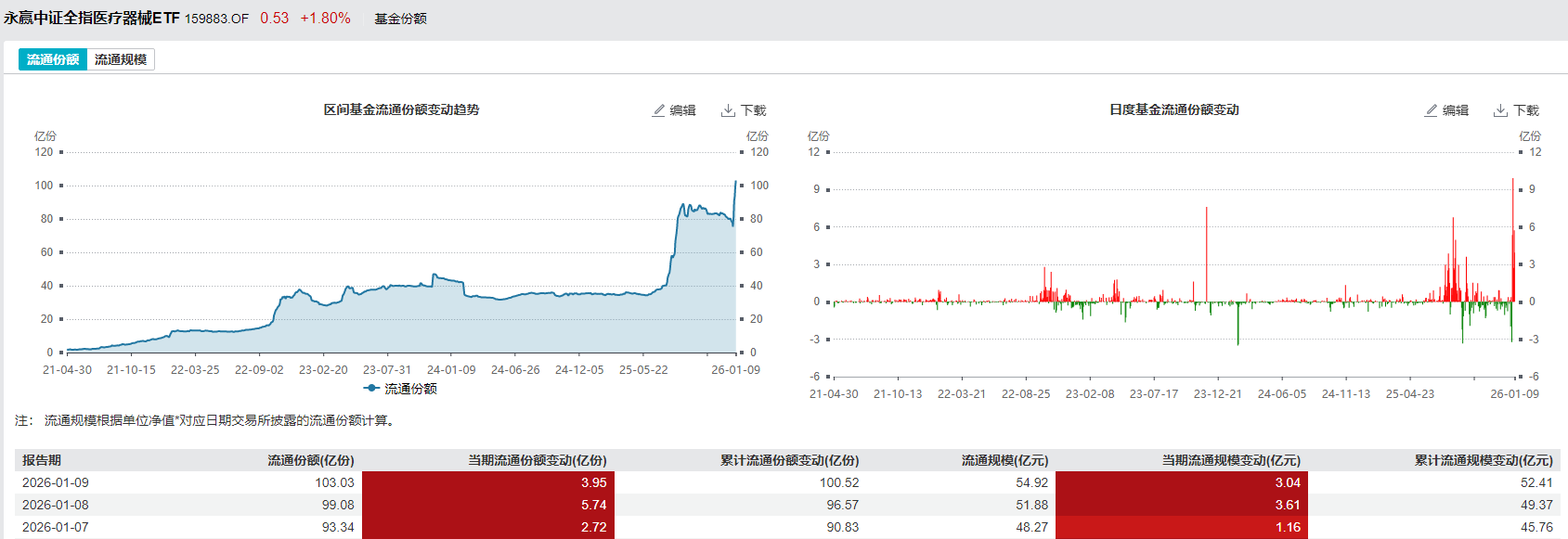
Task: Click the 48.27 scale value cell
Action: 1031,527
